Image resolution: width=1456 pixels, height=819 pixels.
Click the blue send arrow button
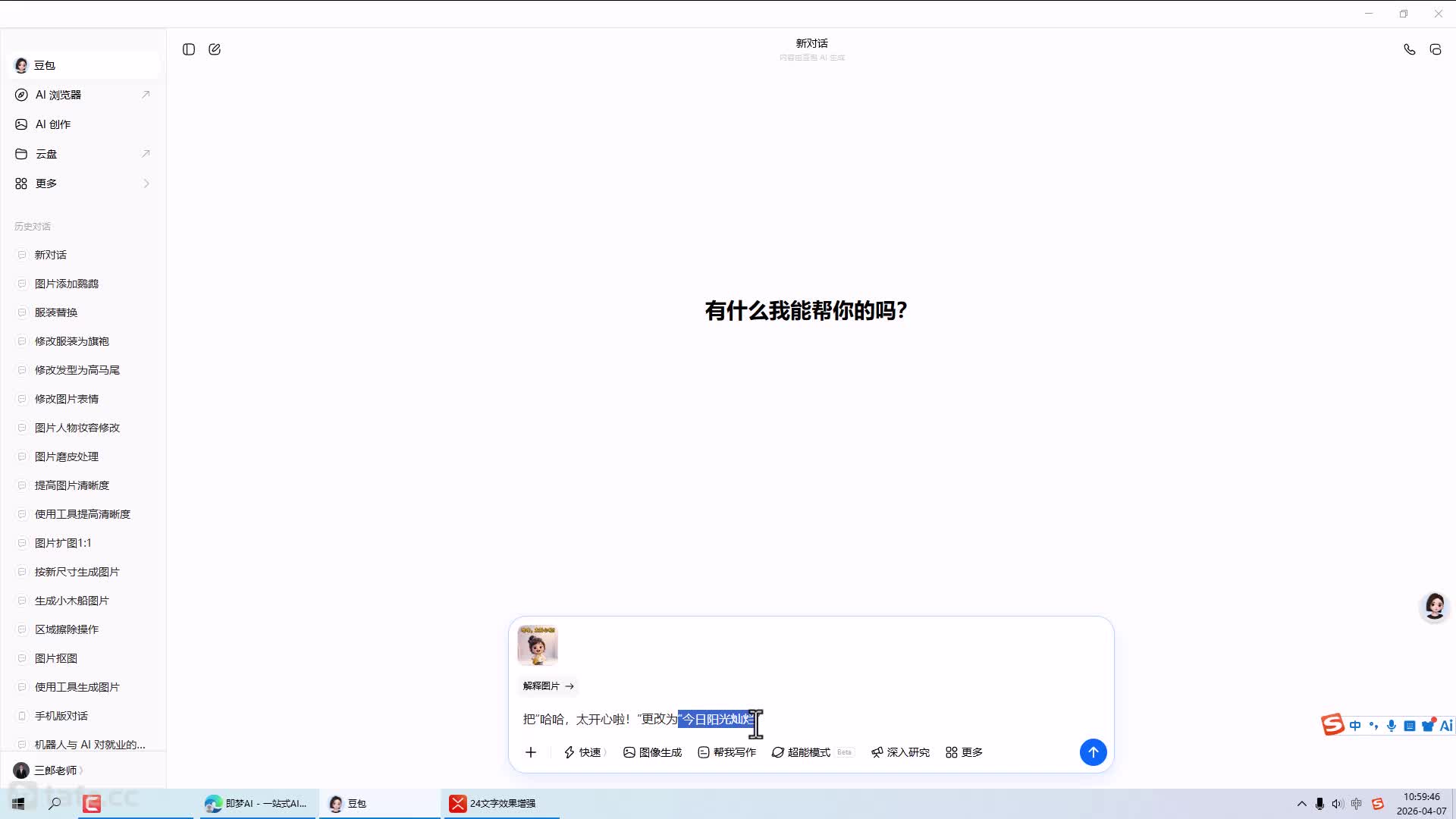click(1093, 752)
